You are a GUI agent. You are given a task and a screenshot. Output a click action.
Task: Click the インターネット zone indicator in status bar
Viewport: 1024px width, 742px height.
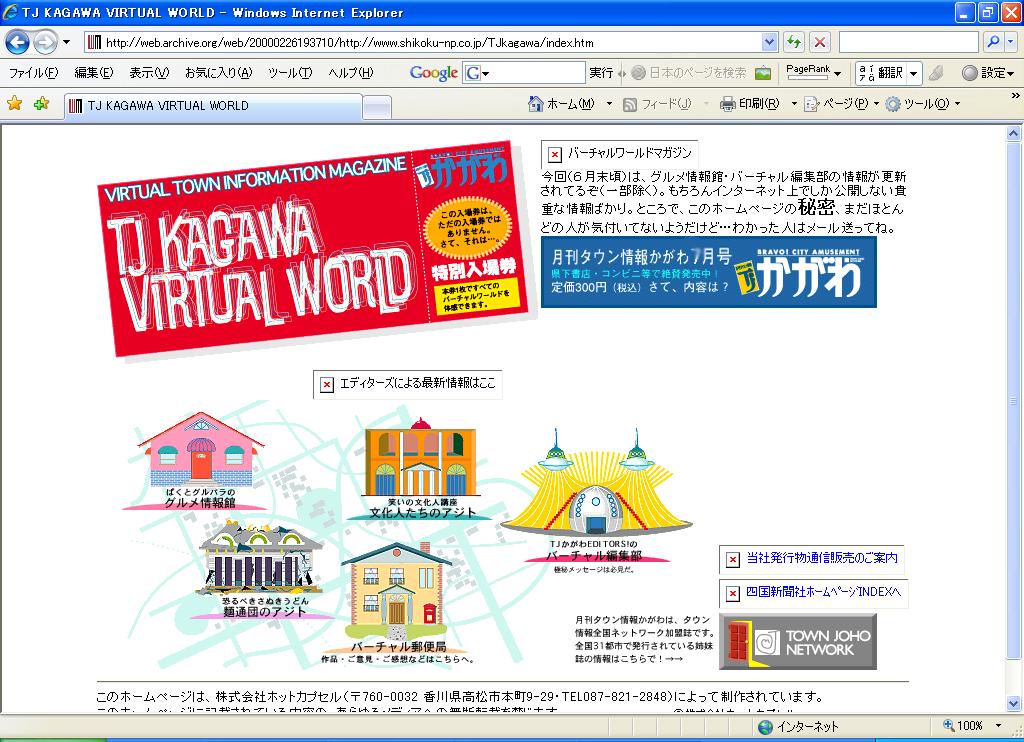click(798, 726)
